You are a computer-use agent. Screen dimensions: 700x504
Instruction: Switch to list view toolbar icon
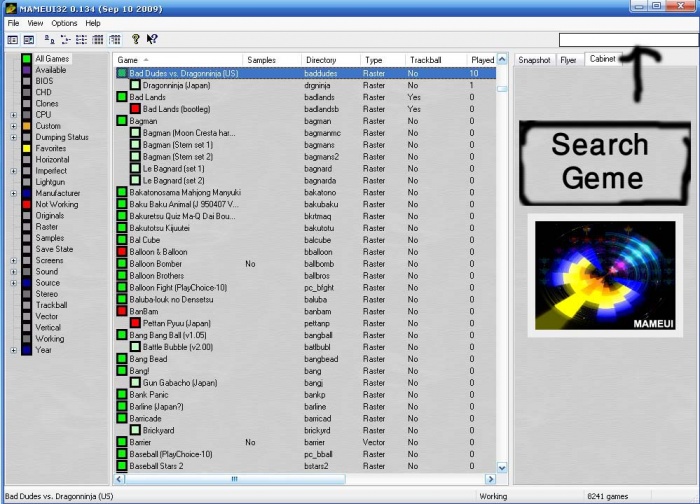point(82,40)
